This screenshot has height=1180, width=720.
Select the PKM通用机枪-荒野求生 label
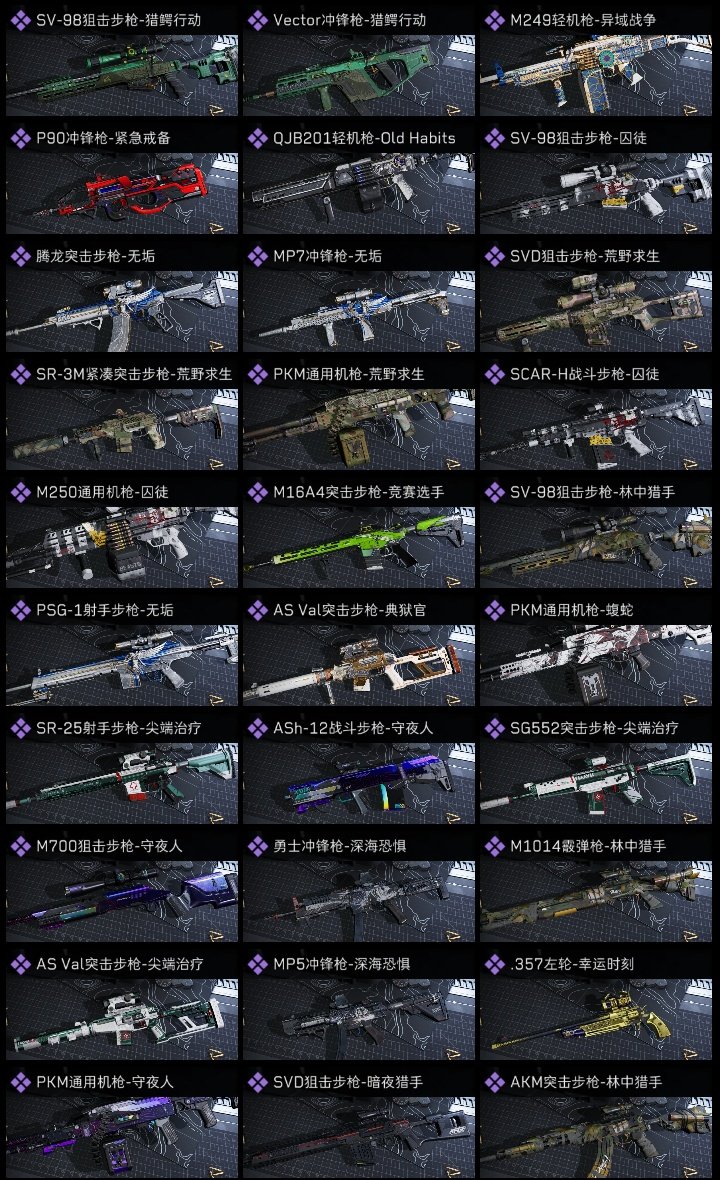pyautogui.click(x=348, y=374)
